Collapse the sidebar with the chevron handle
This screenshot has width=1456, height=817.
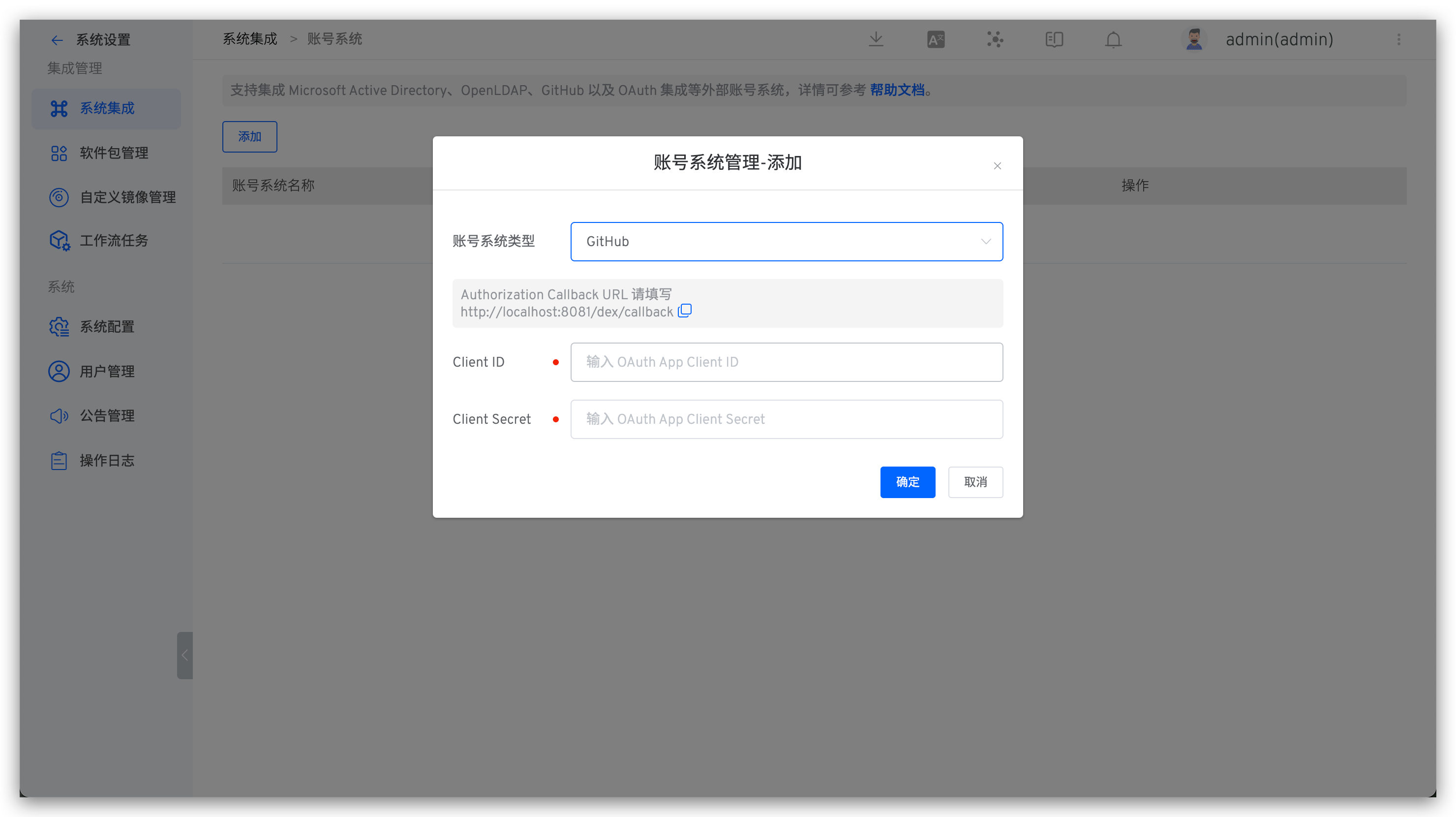point(184,656)
